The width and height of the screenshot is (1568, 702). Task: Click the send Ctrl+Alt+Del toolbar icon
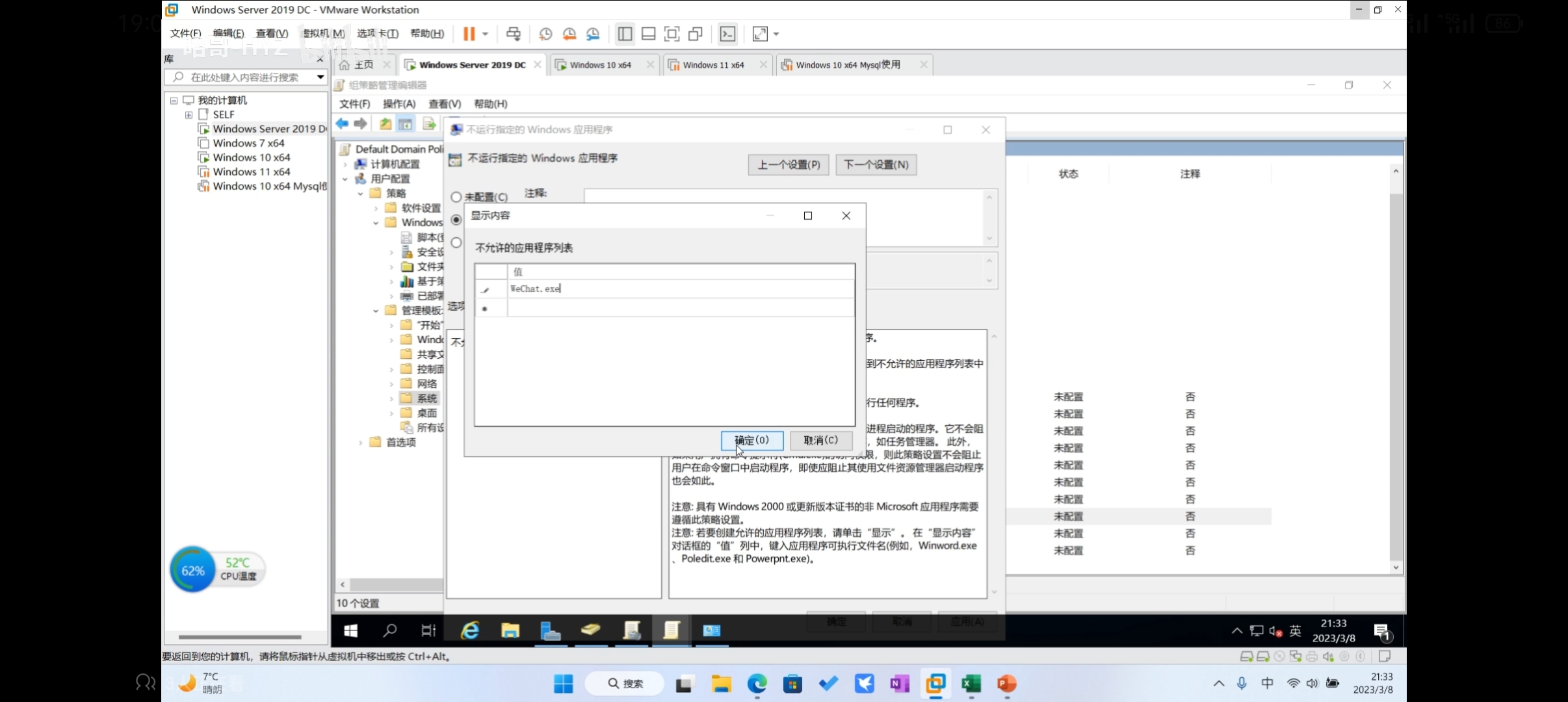click(514, 34)
